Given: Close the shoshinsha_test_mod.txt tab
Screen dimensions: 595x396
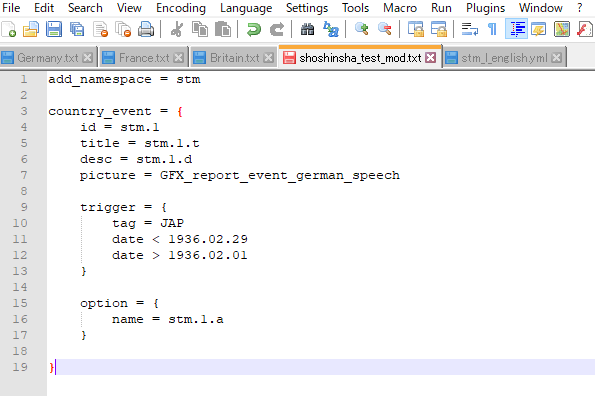Looking at the screenshot, I should pos(430,58).
